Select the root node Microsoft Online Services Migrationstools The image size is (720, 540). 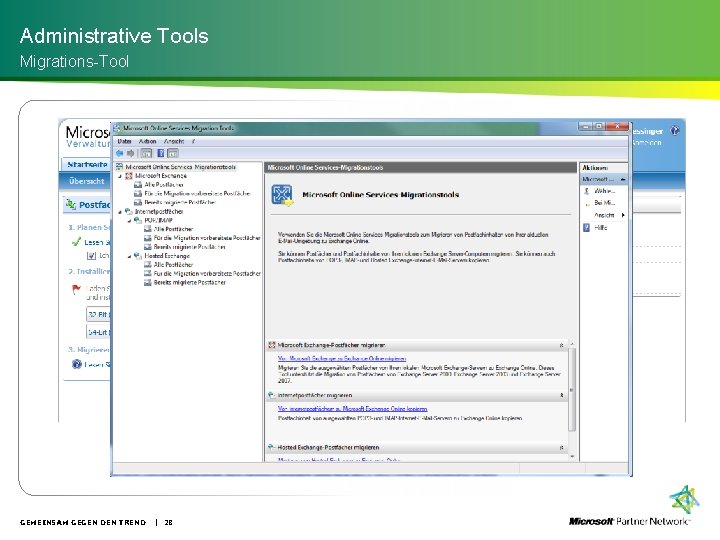(180, 167)
